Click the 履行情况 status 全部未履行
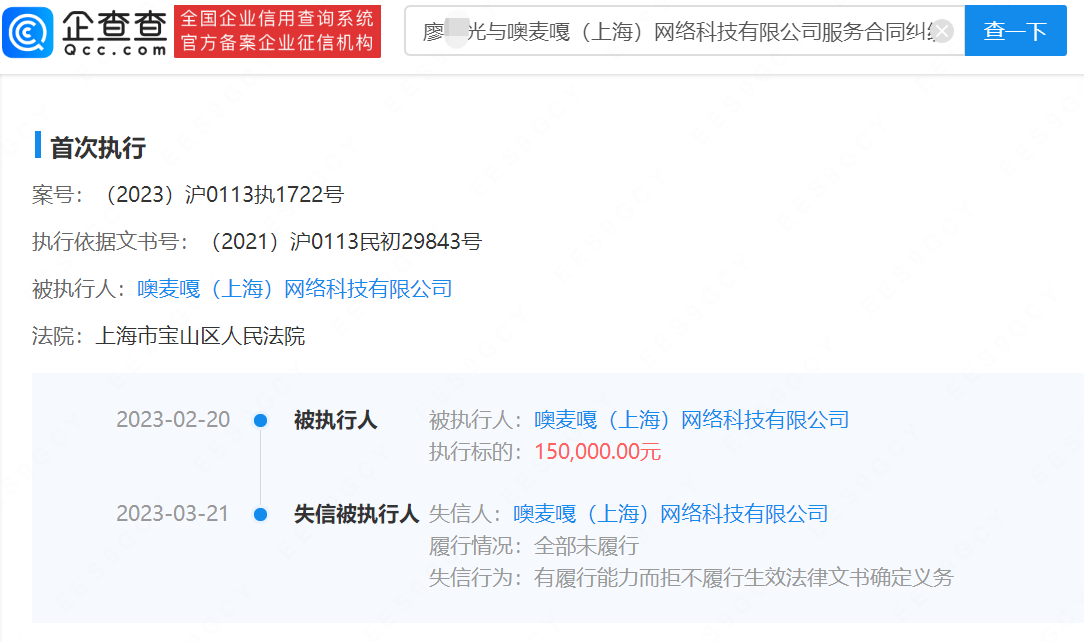1084x642 pixels. tap(586, 546)
